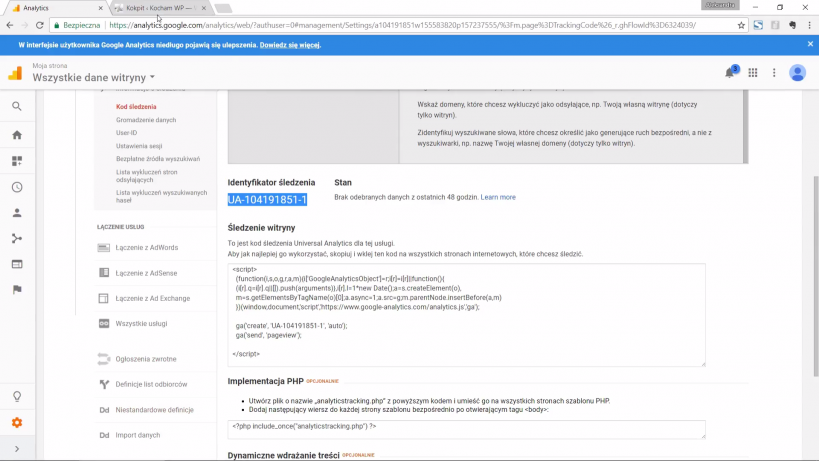Click the AdWords linking icon

coord(103,247)
